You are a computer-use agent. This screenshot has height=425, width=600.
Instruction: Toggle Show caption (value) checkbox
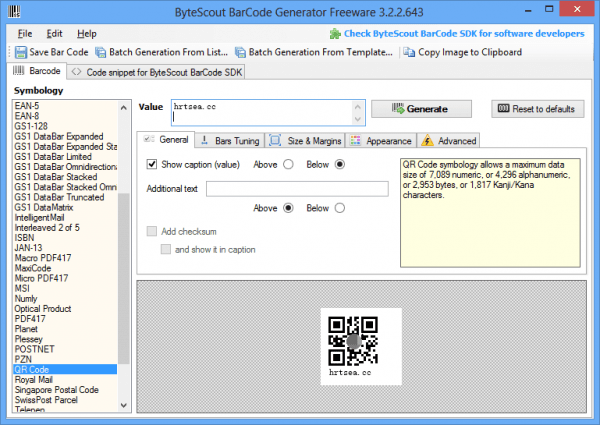click(x=152, y=164)
